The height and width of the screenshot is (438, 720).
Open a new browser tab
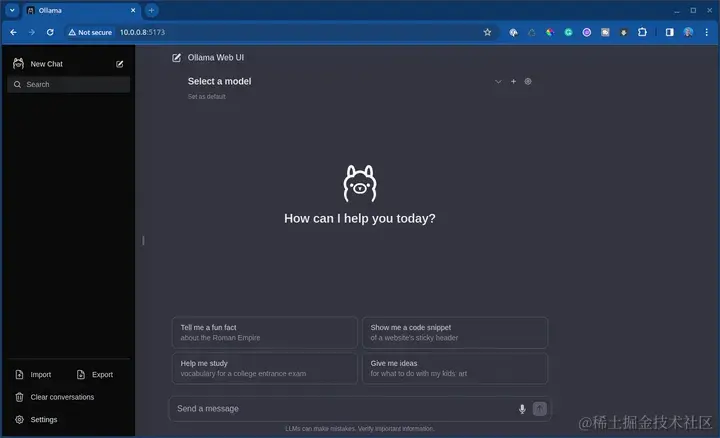coord(151,10)
